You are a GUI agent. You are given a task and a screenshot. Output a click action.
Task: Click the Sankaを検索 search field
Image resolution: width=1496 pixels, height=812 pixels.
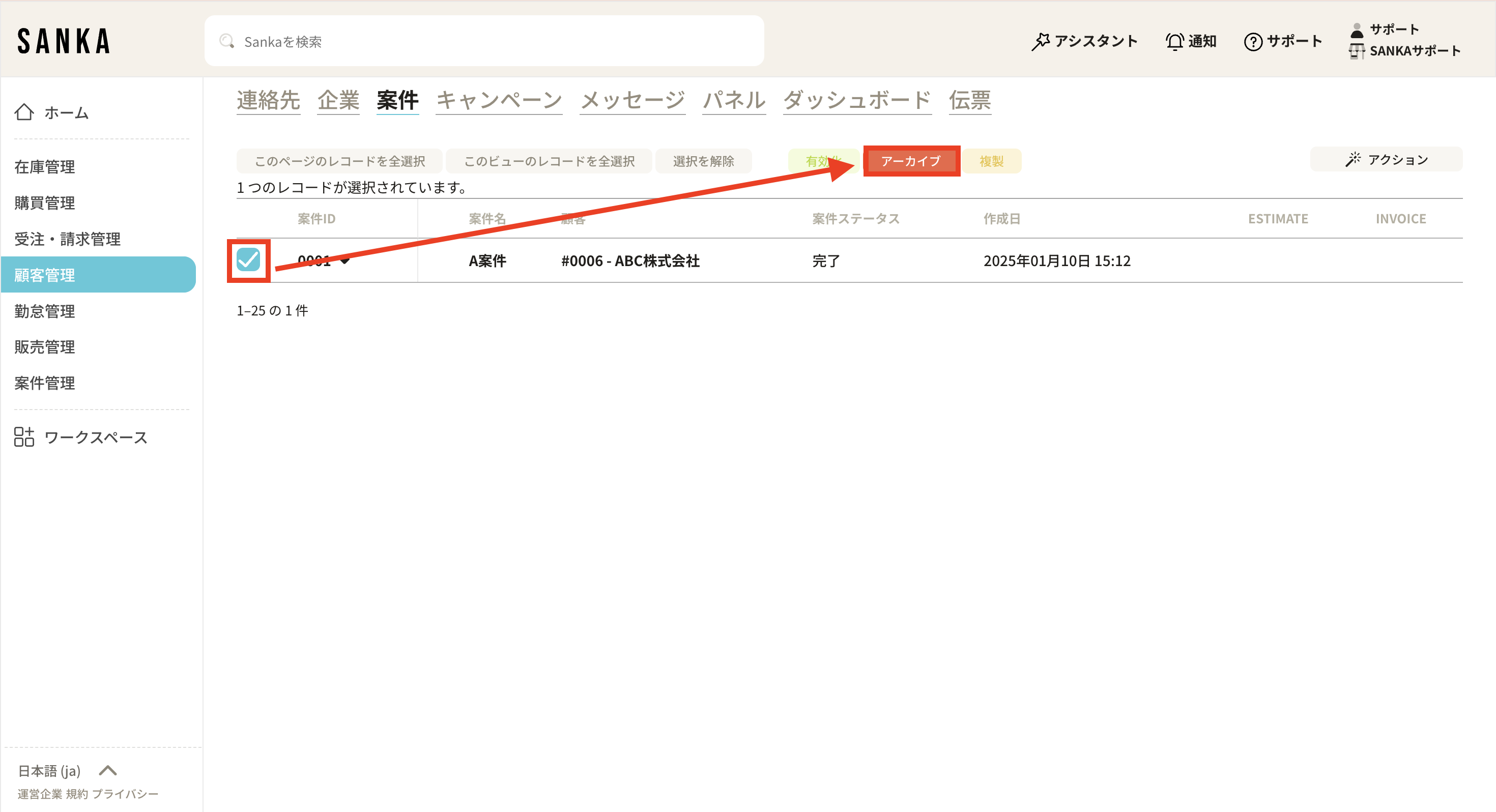point(484,41)
